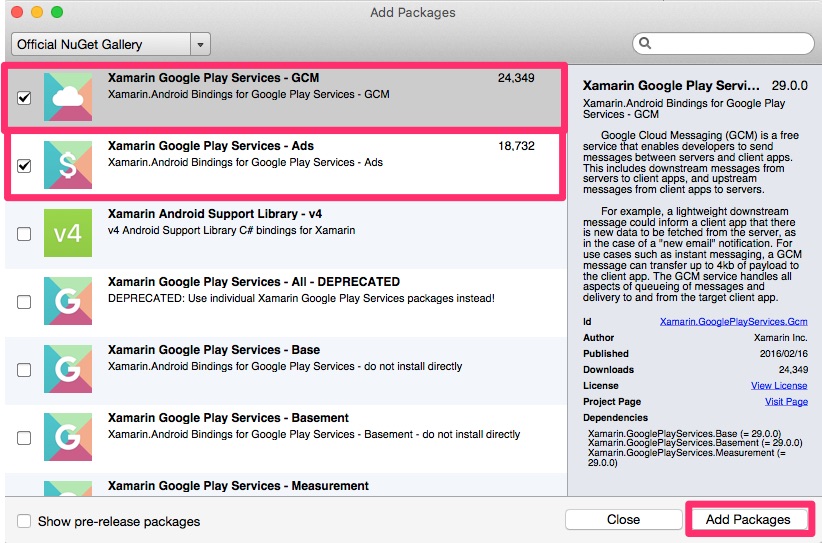The image size is (822, 543).
Task: Open the View License link
Action: pos(779,385)
